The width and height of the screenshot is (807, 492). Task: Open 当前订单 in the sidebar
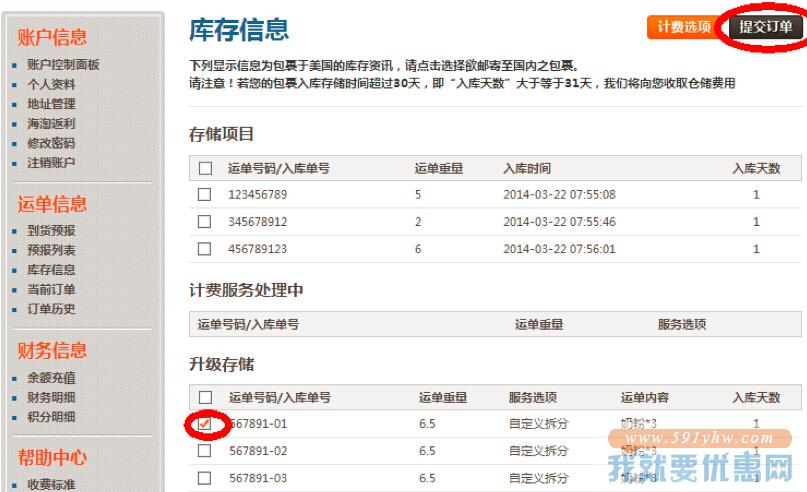(x=51, y=289)
